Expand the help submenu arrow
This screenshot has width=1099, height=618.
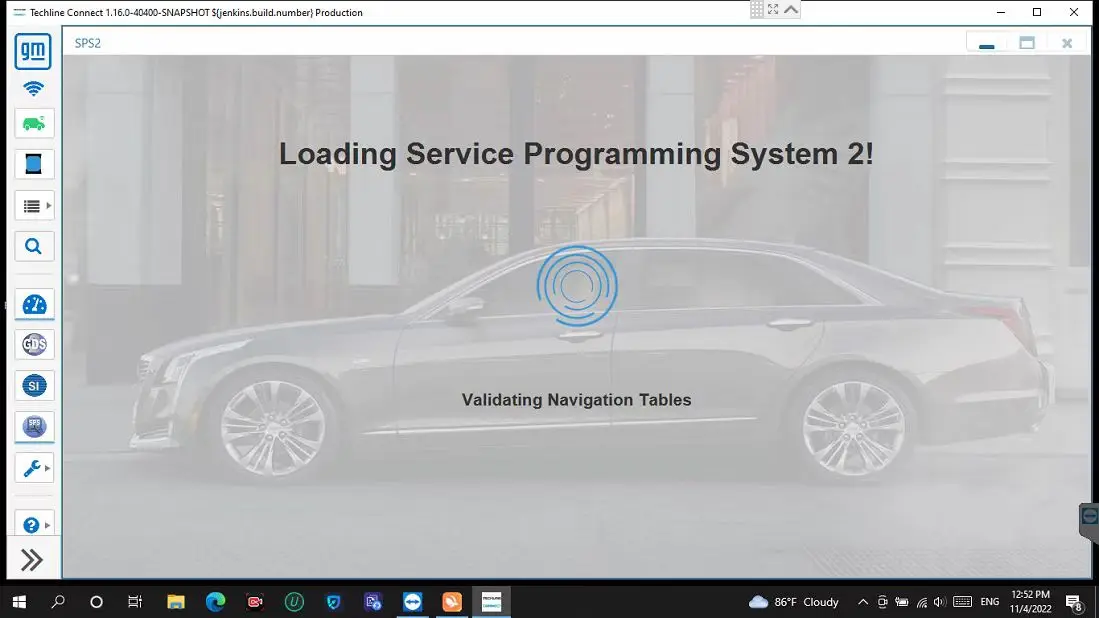48,525
